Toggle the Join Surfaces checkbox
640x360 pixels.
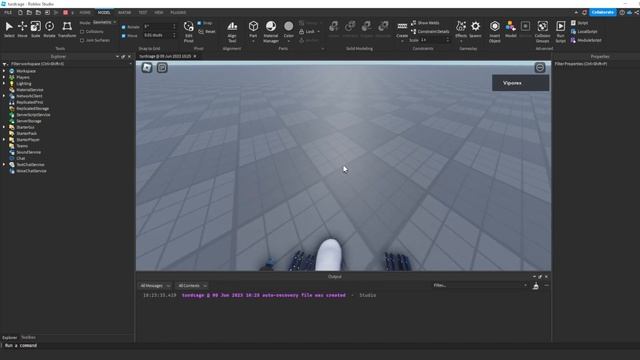[82, 40]
